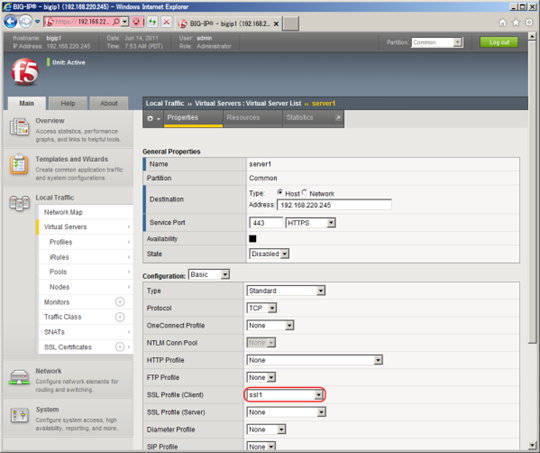Click the green Log out button
Screen dimensions: 540x453
[x=499, y=42]
